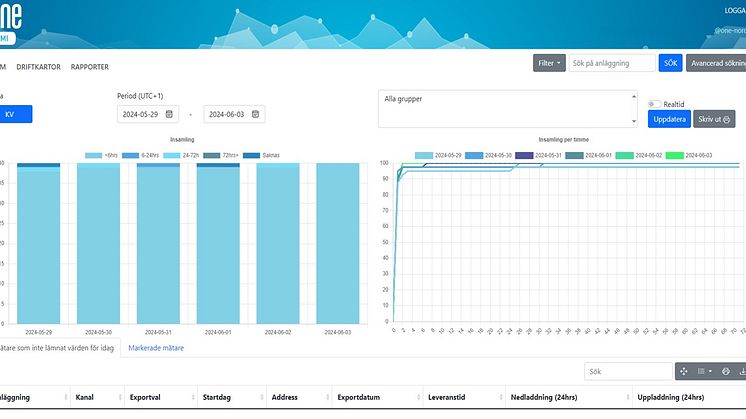
Task: Click the print icon in table toolbar
Action: pyautogui.click(x=726, y=371)
